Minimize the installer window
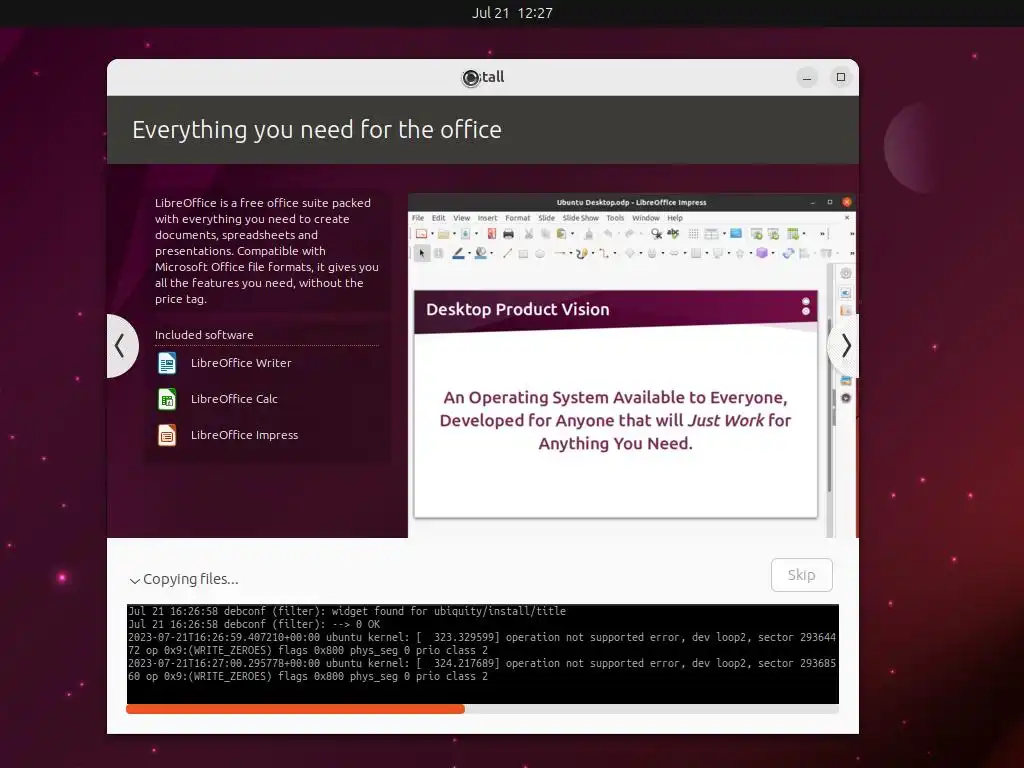 pos(807,78)
